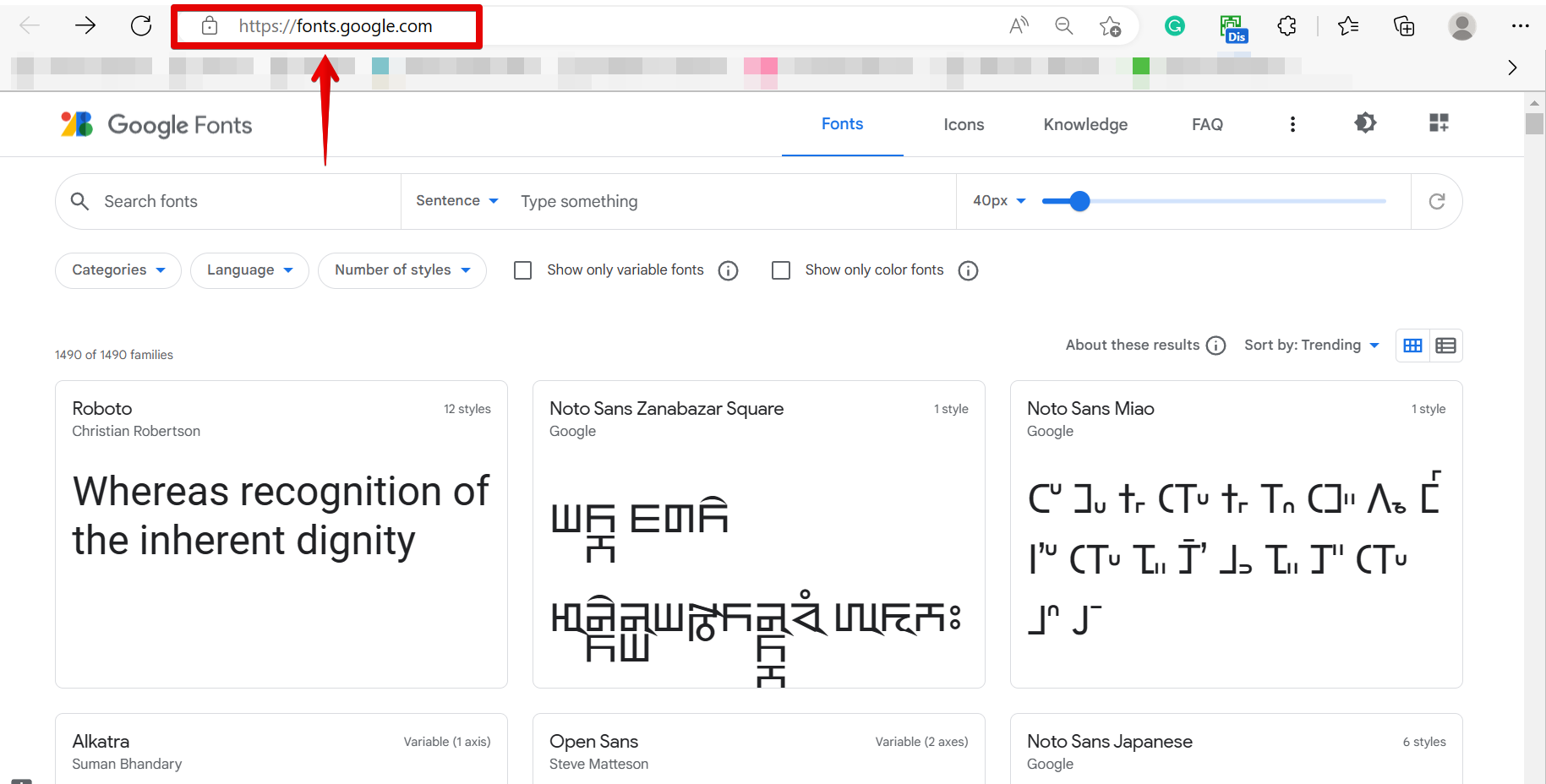Open the three-dot more menu in Google Fonts header
Image resolution: width=1546 pixels, height=784 pixels.
1292,124
